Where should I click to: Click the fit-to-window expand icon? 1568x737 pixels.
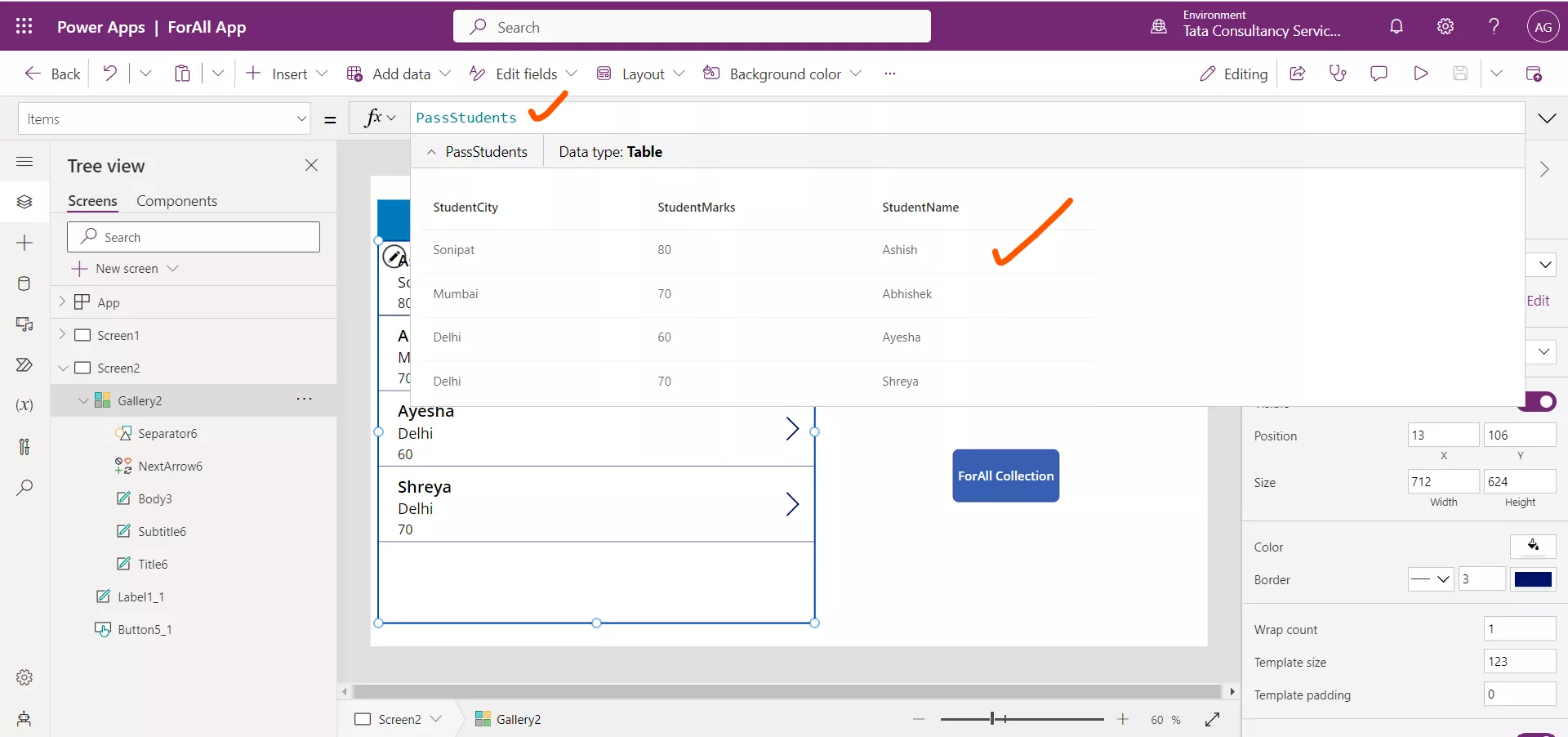[1213, 719]
